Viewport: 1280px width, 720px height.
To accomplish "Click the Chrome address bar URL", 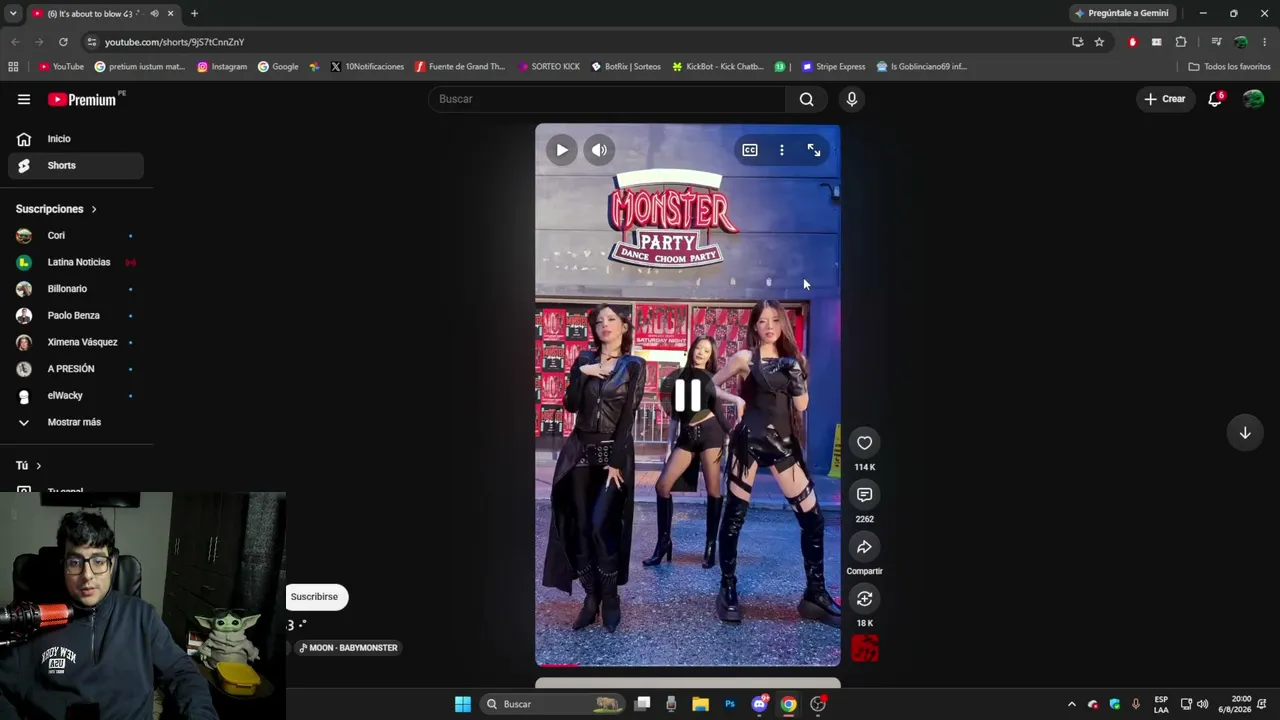I will click(x=174, y=42).
